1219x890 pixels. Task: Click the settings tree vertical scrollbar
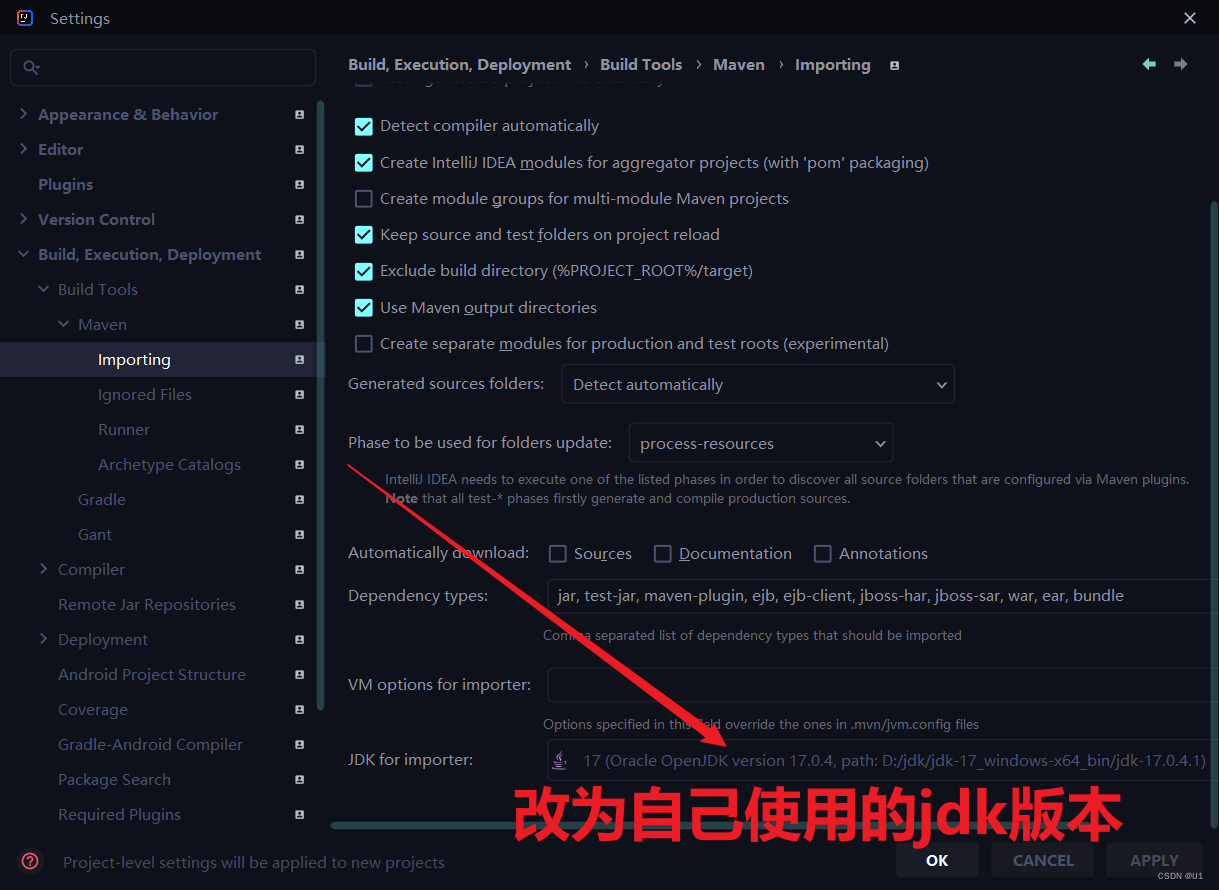point(321,405)
